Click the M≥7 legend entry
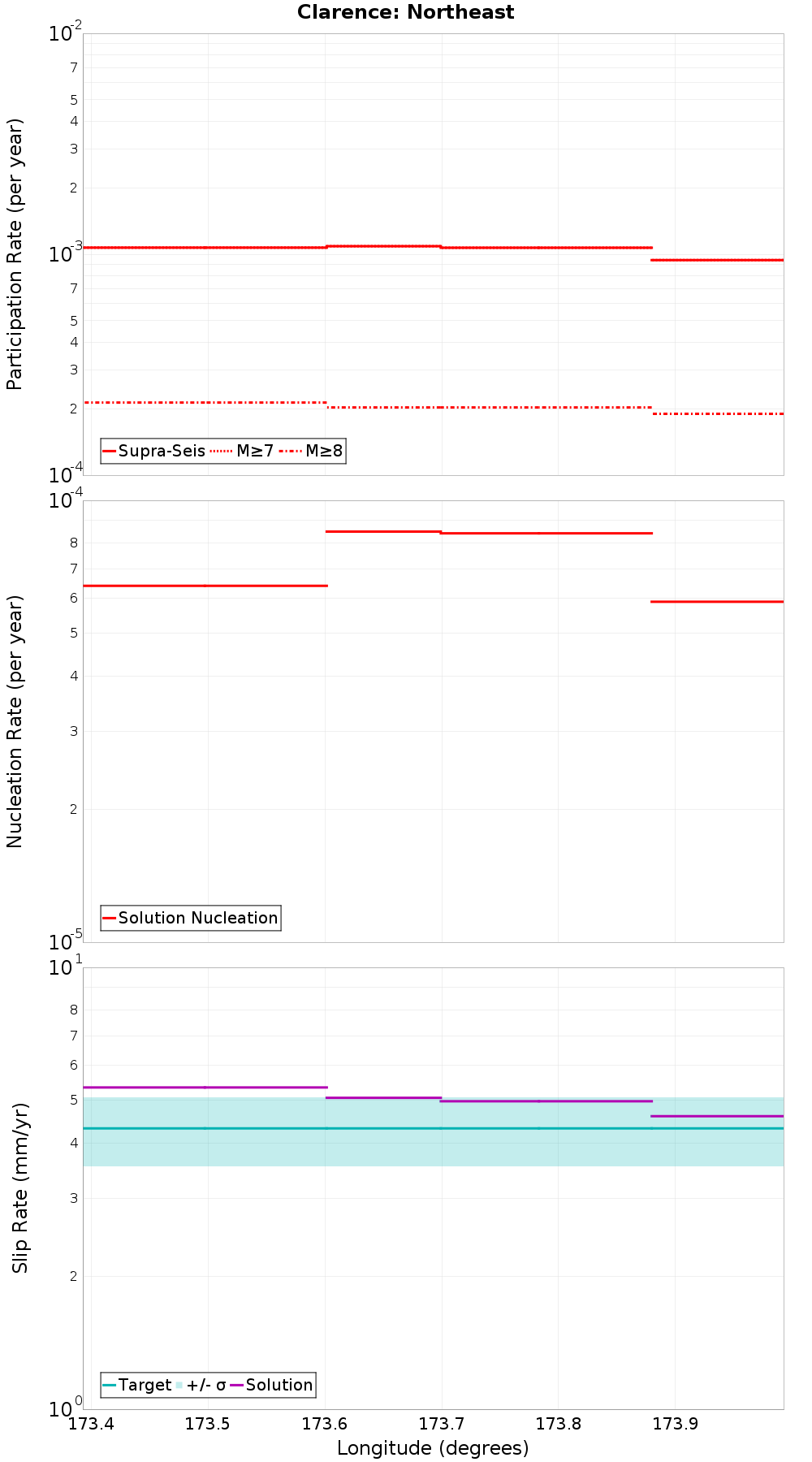The image size is (812, 1462). click(x=242, y=451)
